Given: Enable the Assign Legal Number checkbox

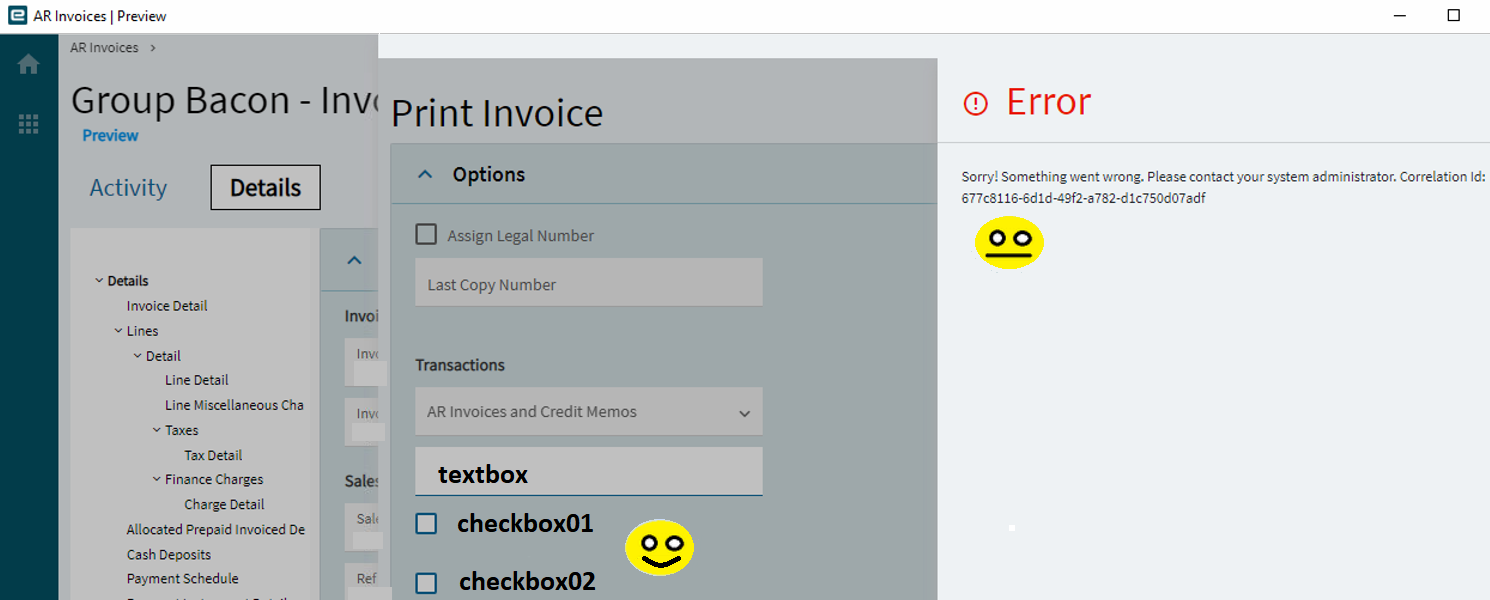Looking at the screenshot, I should [426, 233].
